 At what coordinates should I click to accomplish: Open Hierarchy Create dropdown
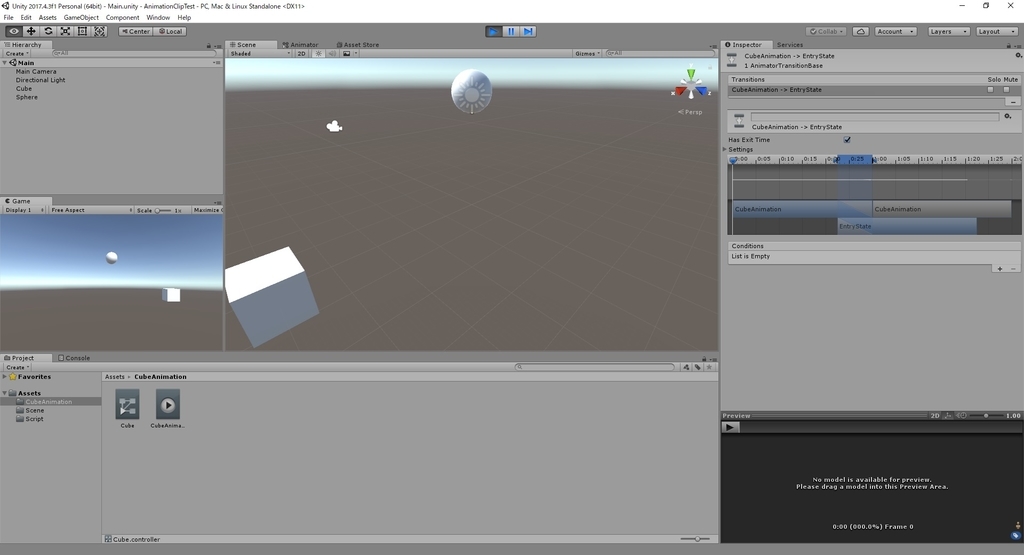pos(17,54)
